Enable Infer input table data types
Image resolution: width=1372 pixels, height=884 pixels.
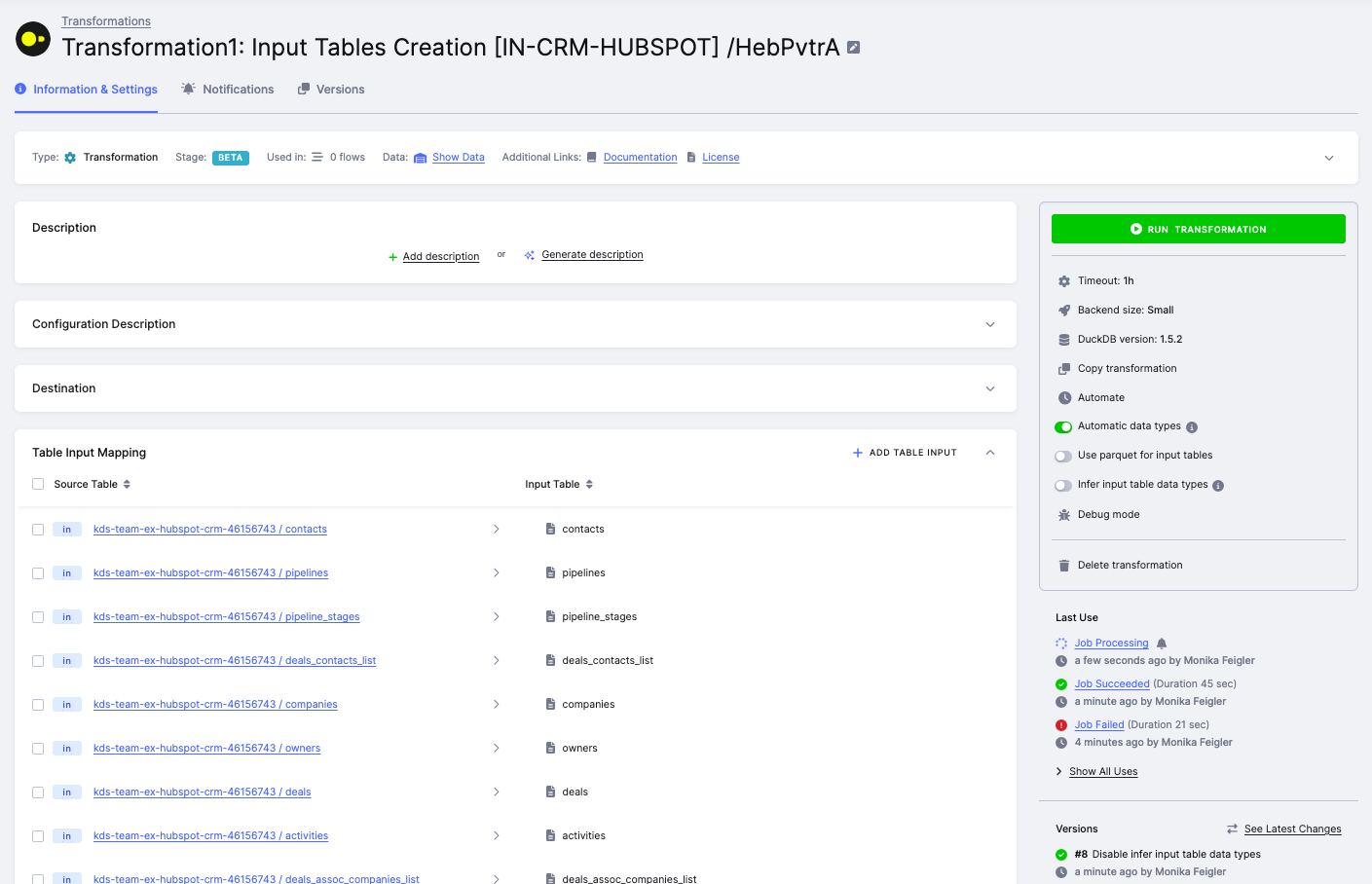pos(1063,485)
